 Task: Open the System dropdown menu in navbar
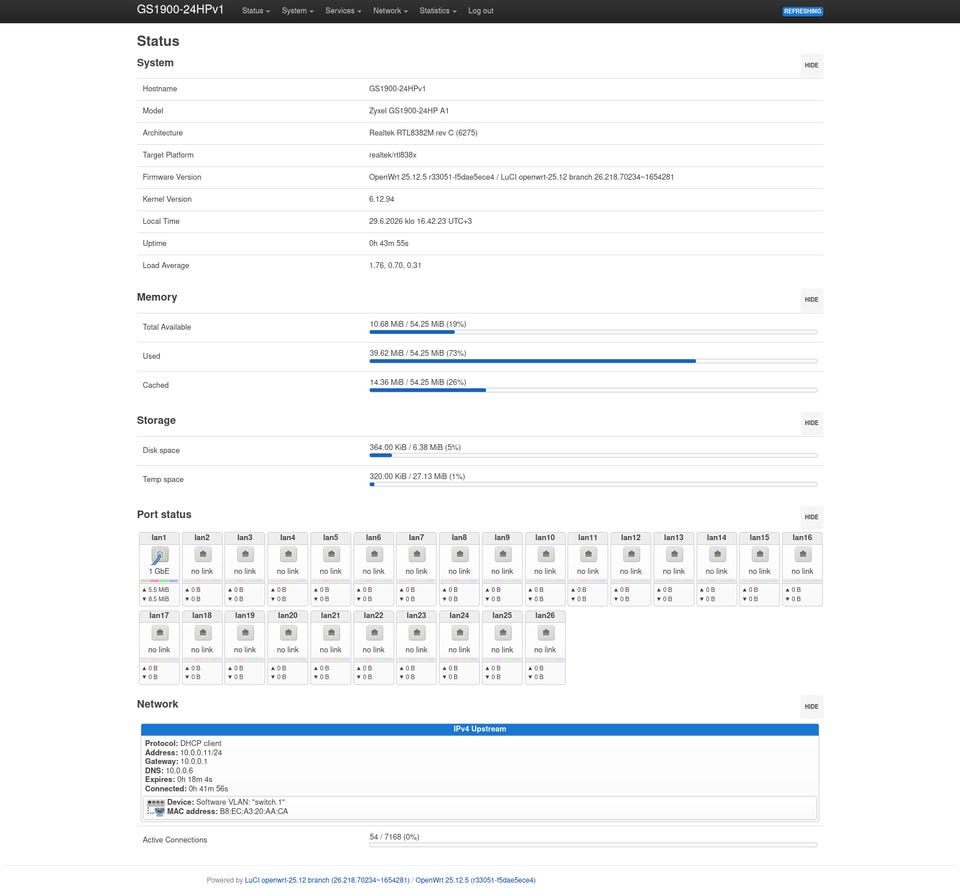[x=298, y=11]
